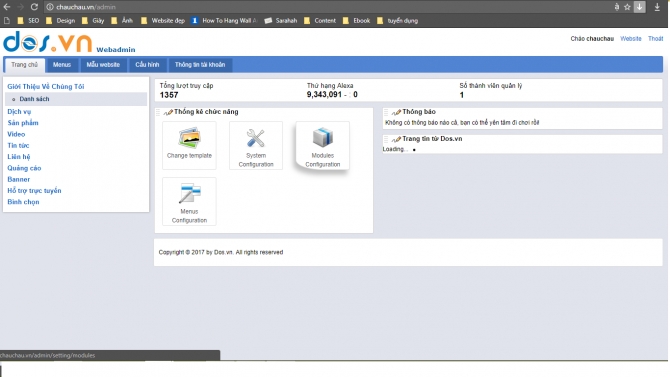The image size is (670, 377).
Task: Open the Change template icon tile
Action: pos(189,145)
